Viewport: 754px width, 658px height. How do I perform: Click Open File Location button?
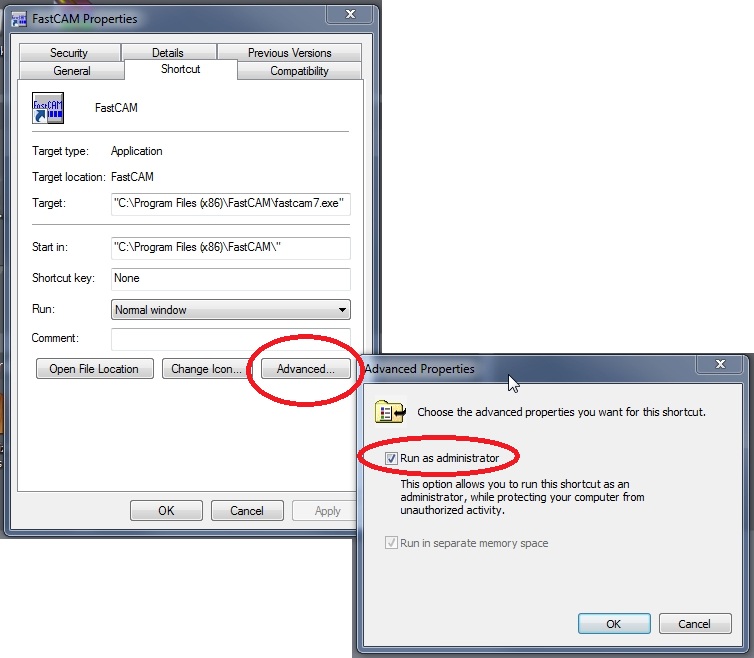coord(94,369)
